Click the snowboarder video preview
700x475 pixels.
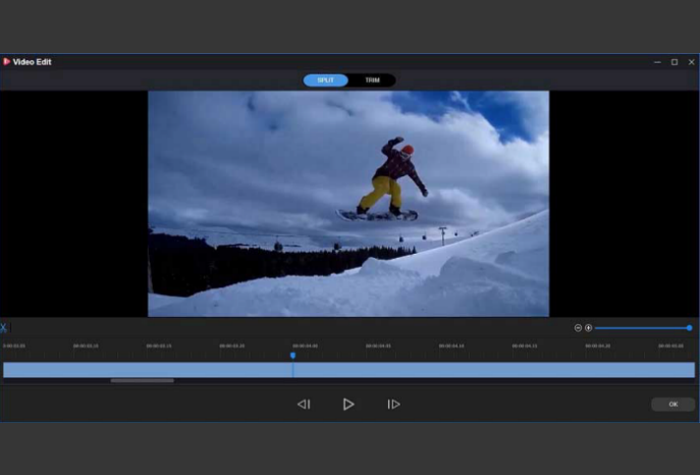pos(349,204)
